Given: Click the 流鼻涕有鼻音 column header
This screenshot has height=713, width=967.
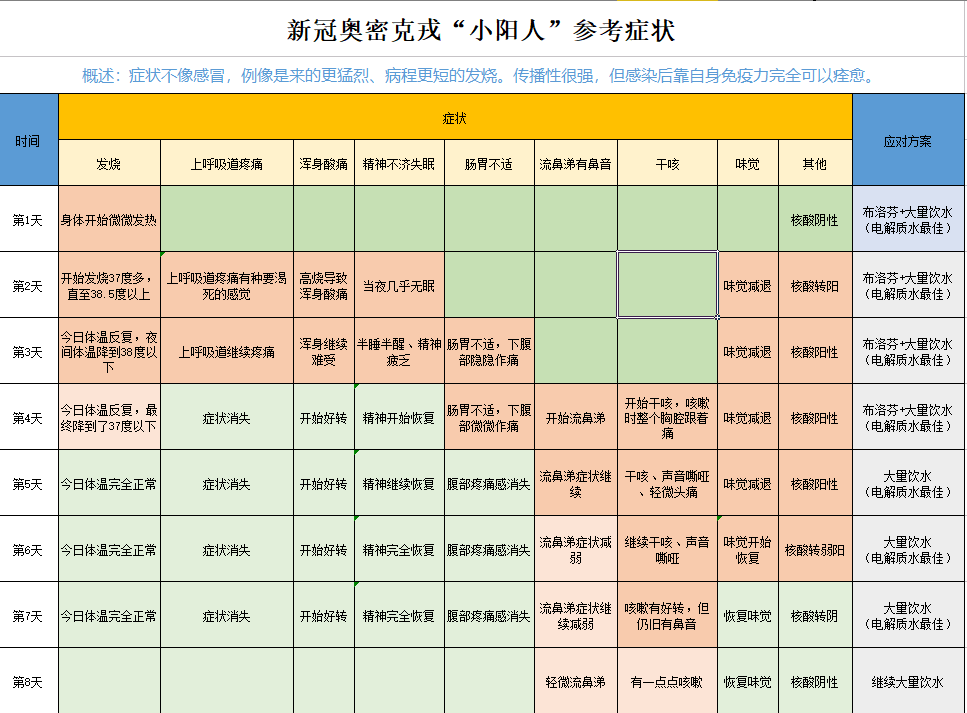Looking at the screenshot, I should 575,163.
